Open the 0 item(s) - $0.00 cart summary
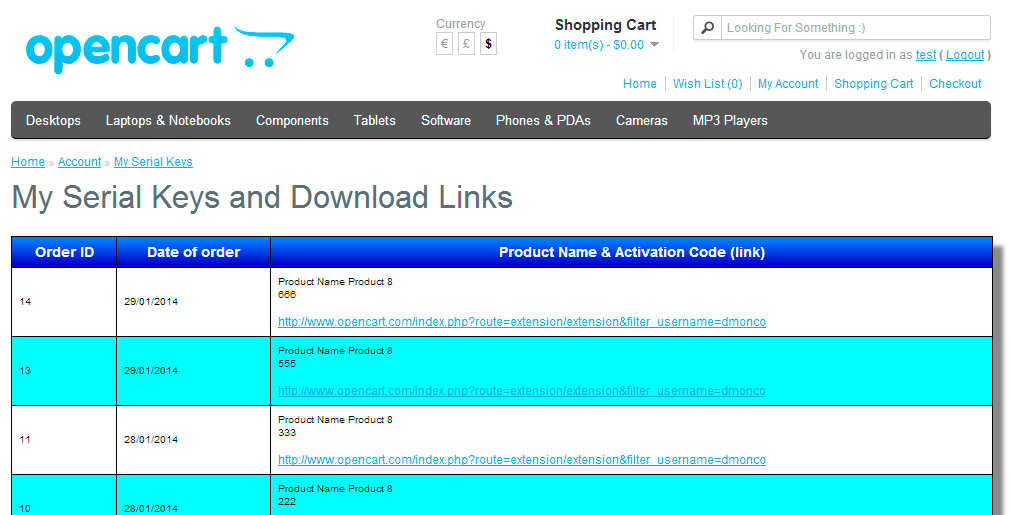 pyautogui.click(x=599, y=45)
